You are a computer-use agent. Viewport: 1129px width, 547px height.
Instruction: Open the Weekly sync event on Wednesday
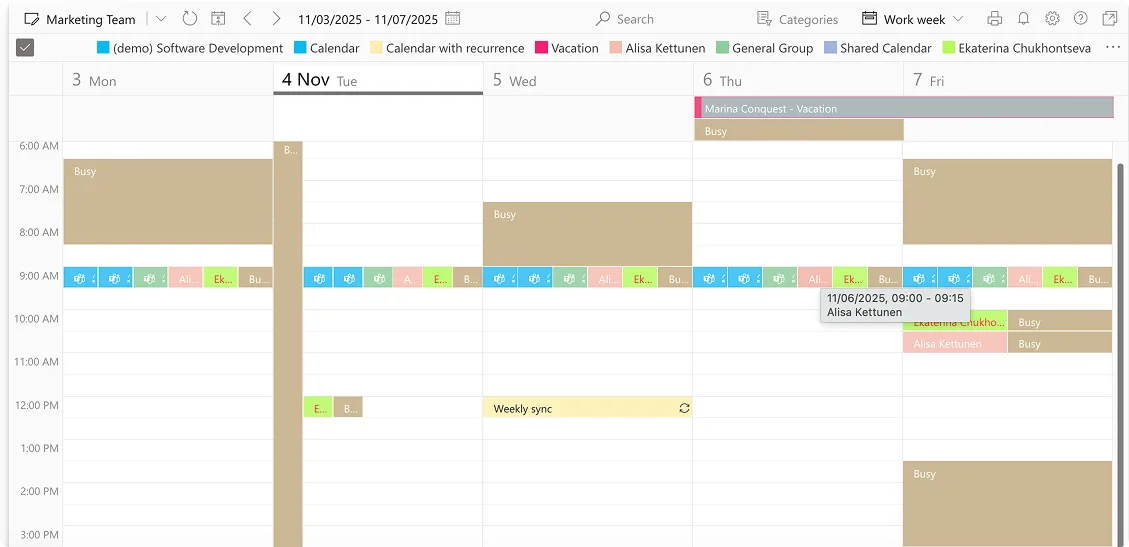[588, 408]
